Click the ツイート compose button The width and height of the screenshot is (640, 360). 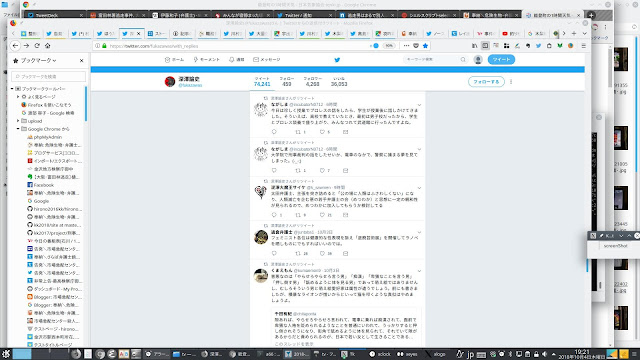(501, 60)
